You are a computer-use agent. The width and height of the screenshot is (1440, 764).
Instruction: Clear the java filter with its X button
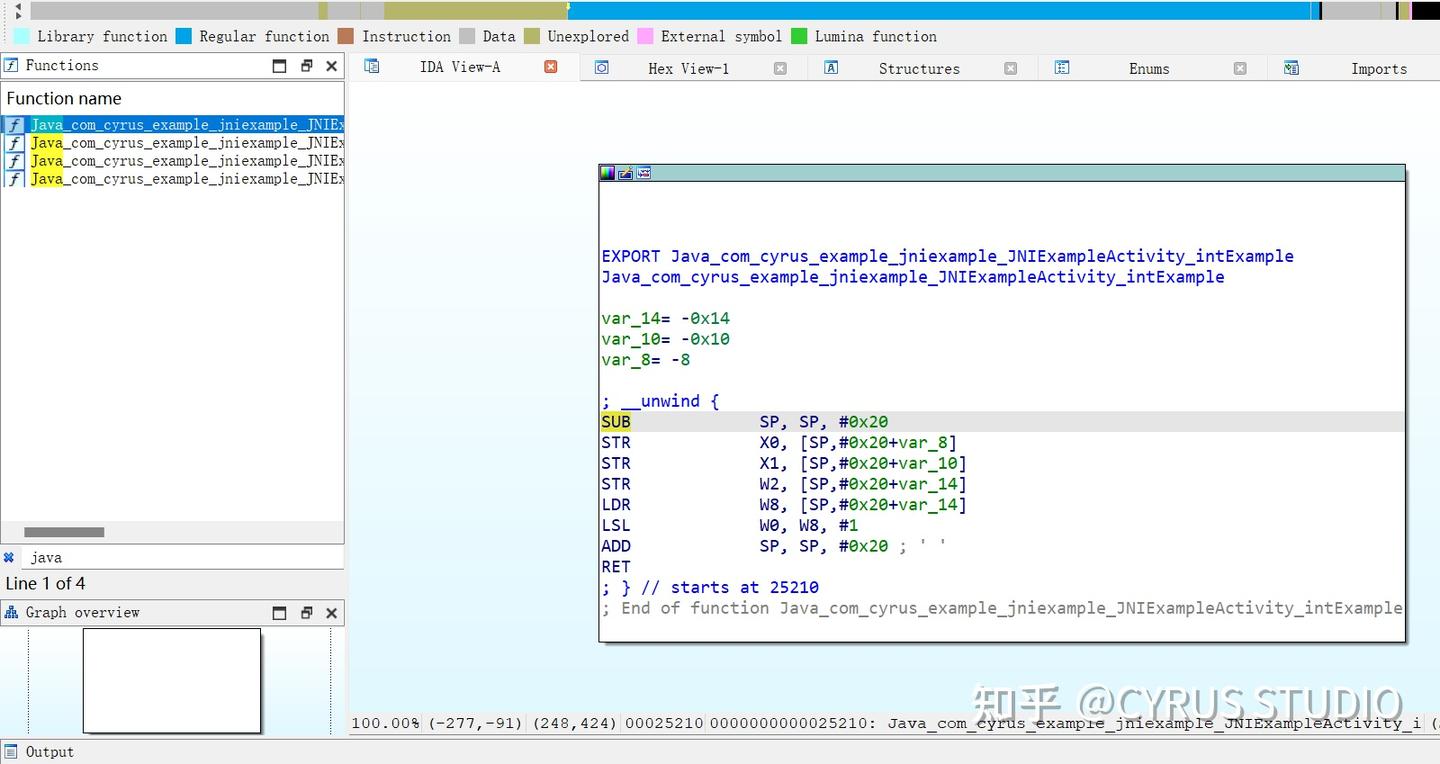(x=9, y=557)
